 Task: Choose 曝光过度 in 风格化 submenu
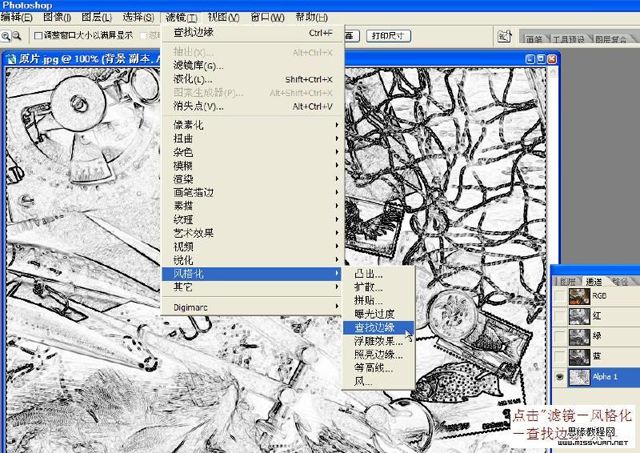click(x=379, y=314)
